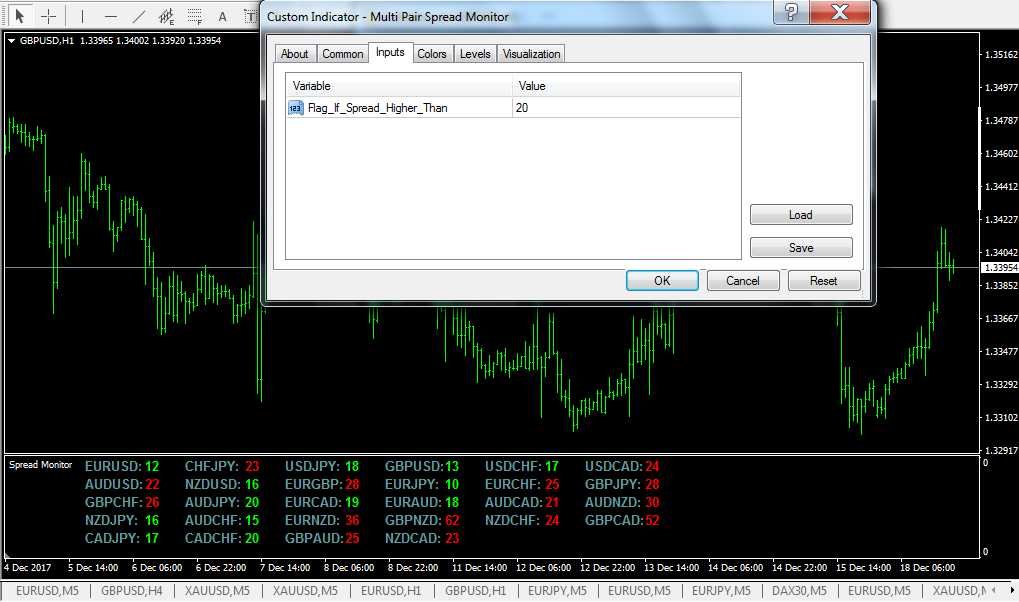
Task: Click the current price label 1.33954 on axis
Action: click(x=1000, y=268)
